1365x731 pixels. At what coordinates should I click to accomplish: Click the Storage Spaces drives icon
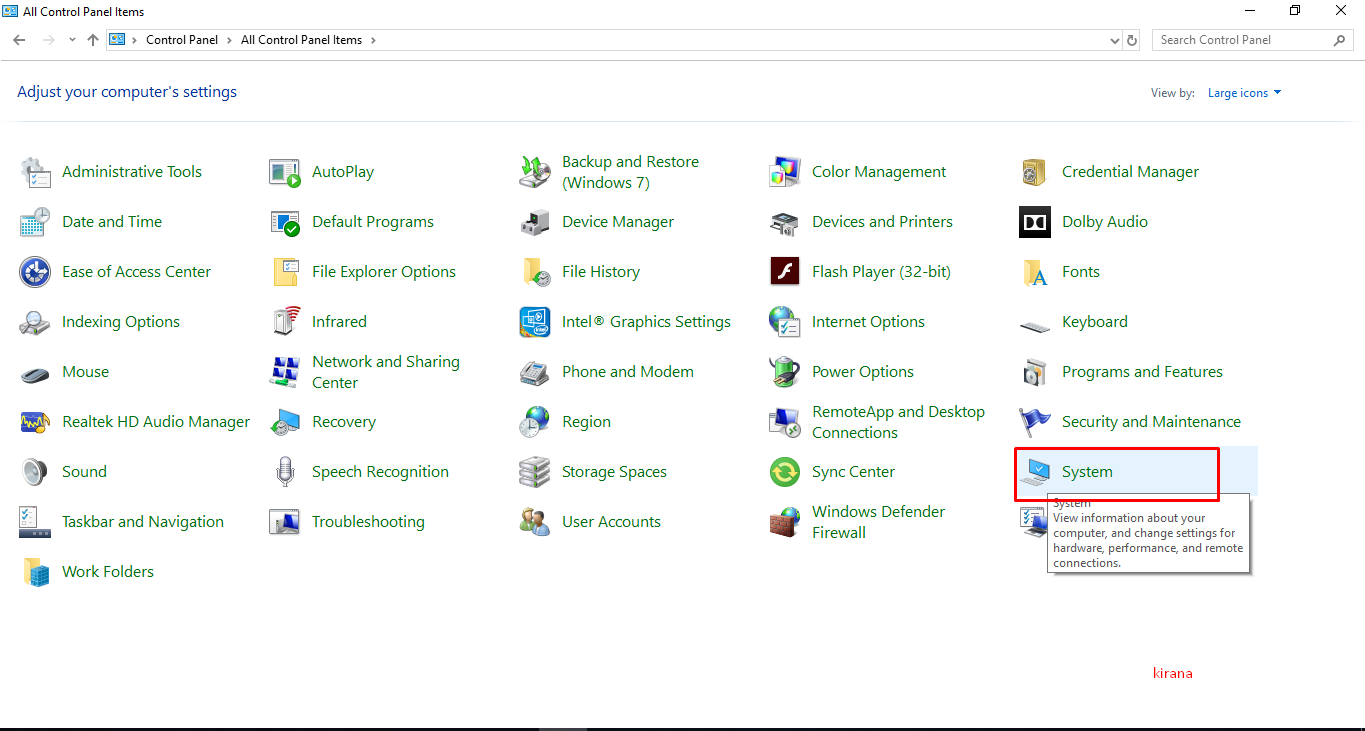point(535,472)
